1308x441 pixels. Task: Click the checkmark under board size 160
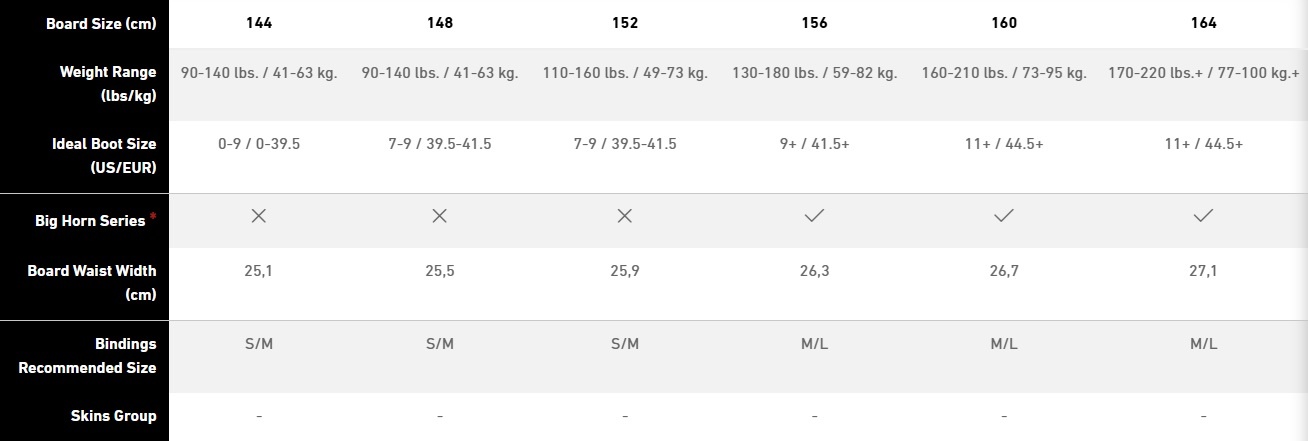(1004, 216)
